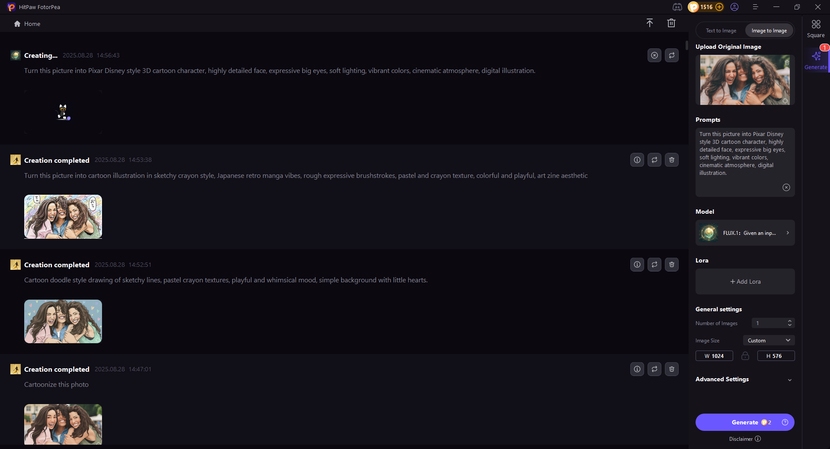This screenshot has height=449, width=830.
Task: Open the Image Size 'Custom' dropdown
Action: click(769, 340)
